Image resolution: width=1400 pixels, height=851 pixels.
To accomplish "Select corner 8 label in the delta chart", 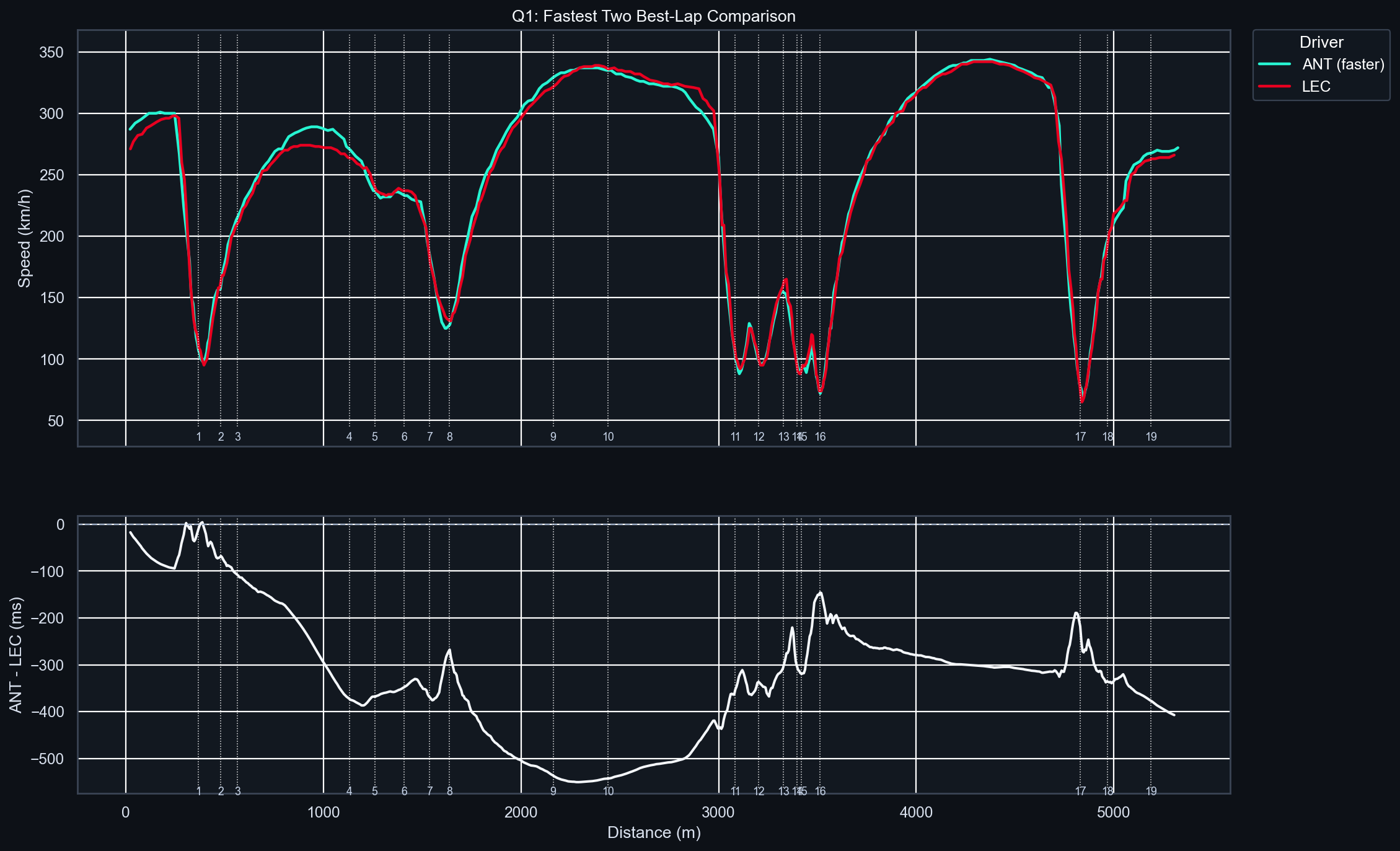I will click(x=450, y=791).
